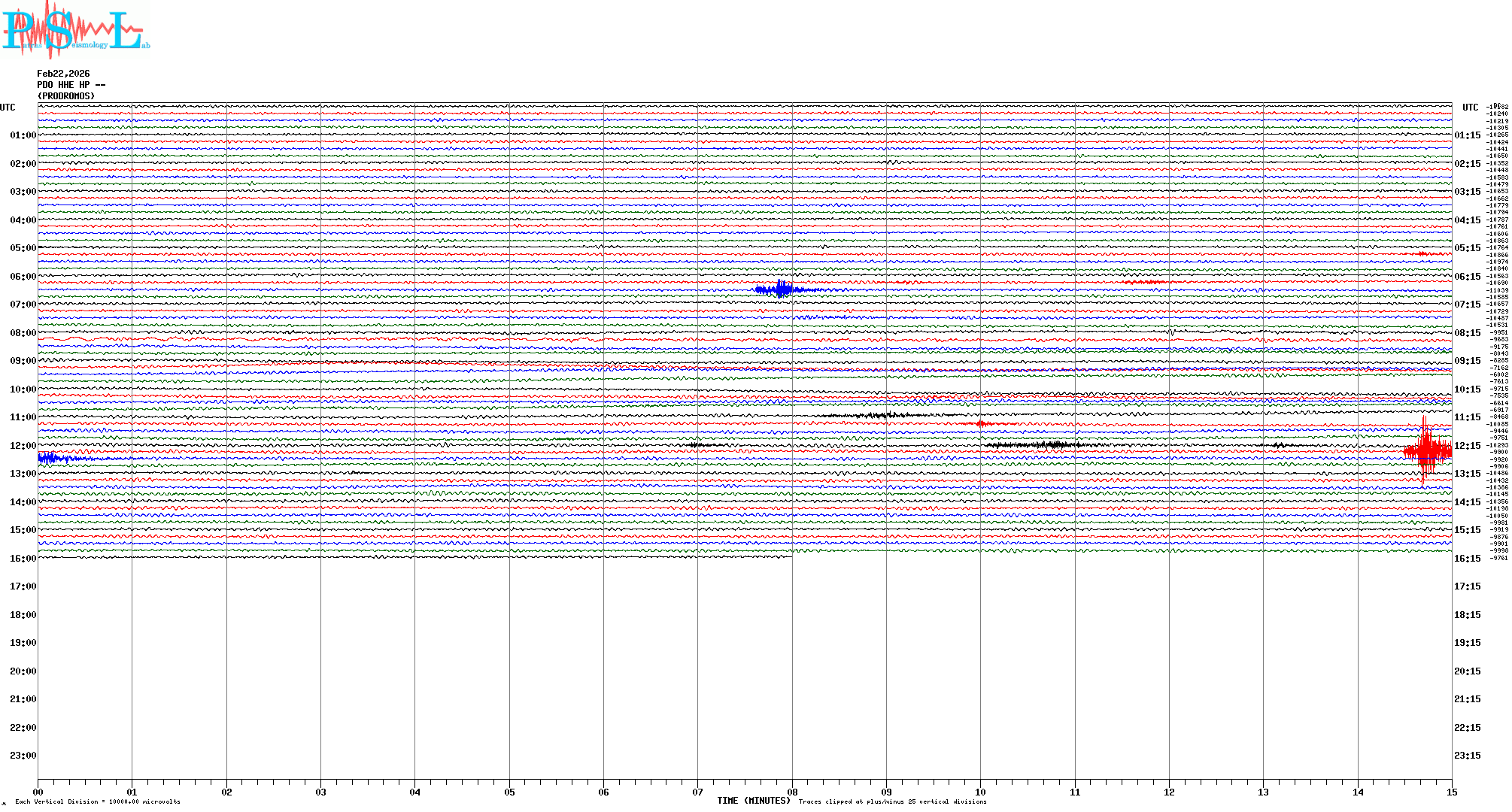Click the 12:00 UTC row label on left

click(23, 446)
